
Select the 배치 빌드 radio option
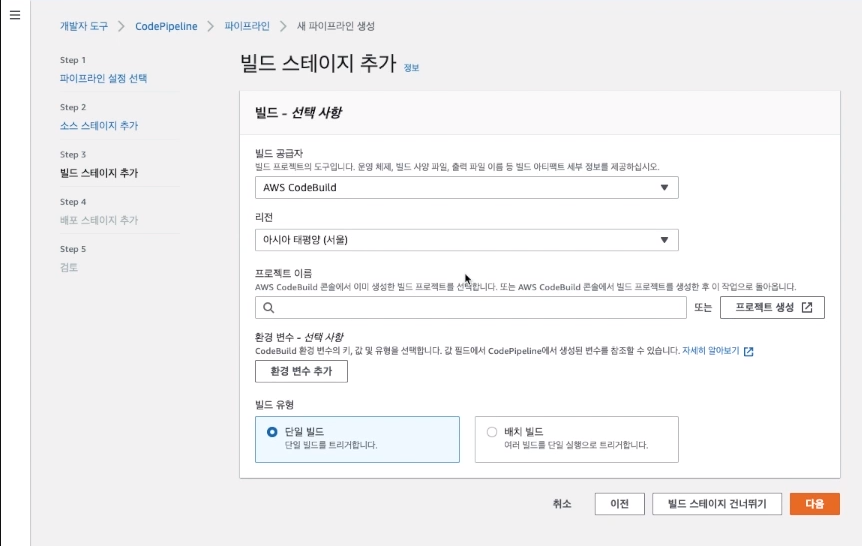492,432
